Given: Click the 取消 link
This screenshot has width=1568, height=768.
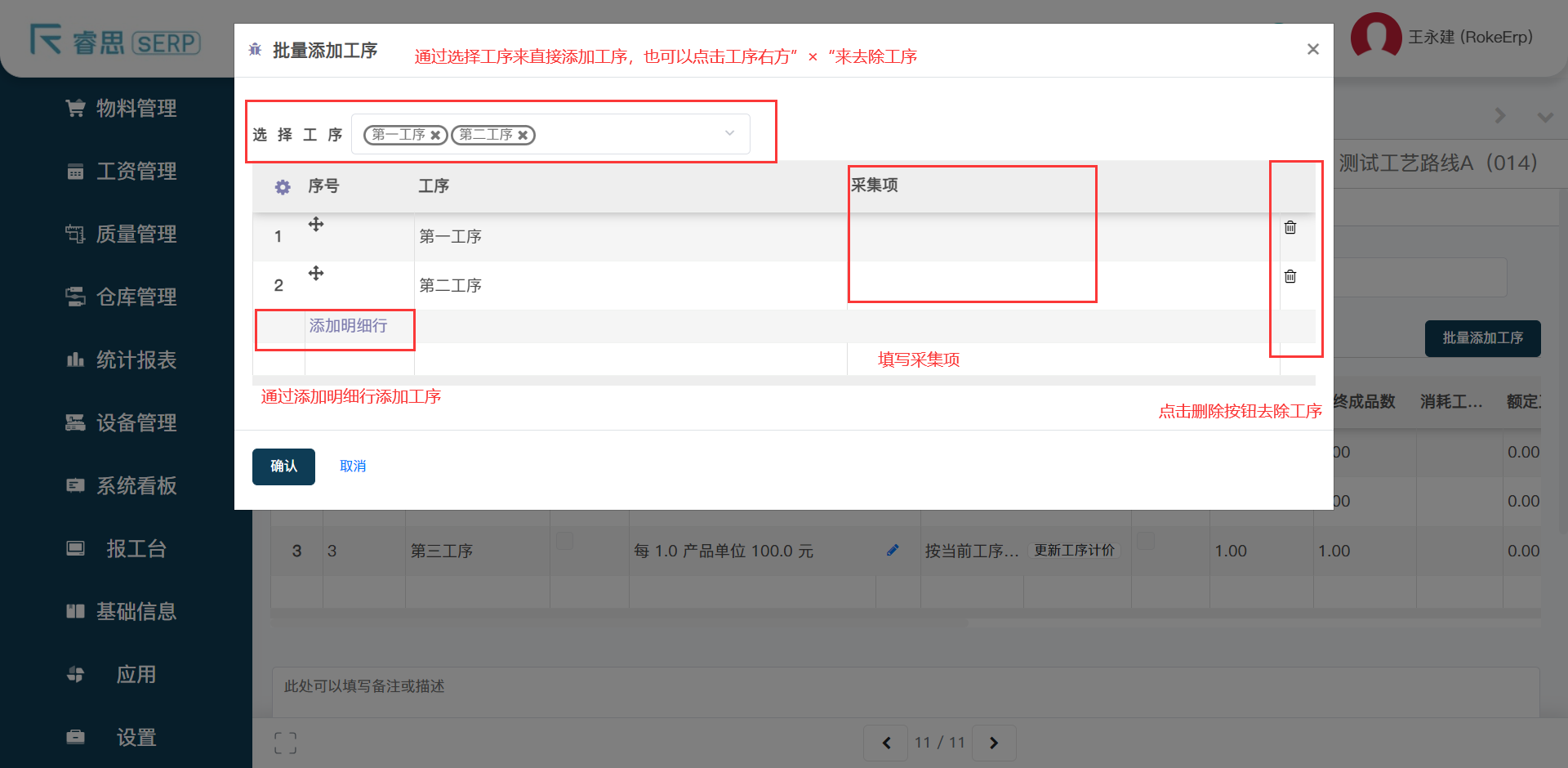Looking at the screenshot, I should click(353, 466).
